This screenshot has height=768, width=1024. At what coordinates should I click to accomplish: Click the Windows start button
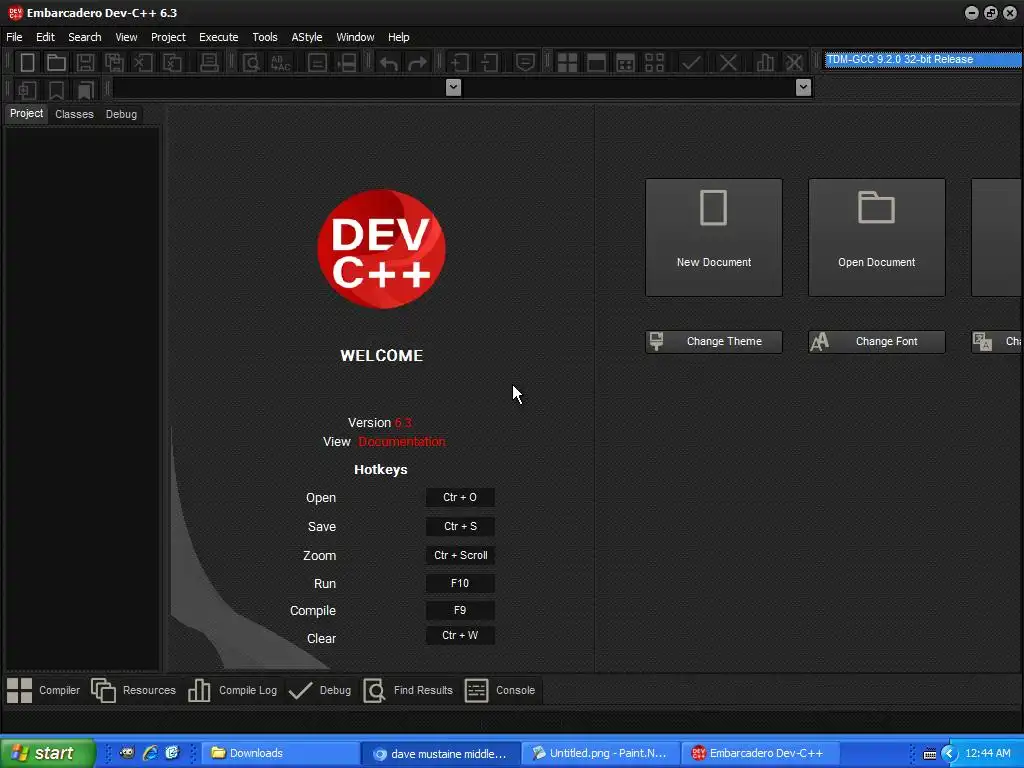pos(48,753)
